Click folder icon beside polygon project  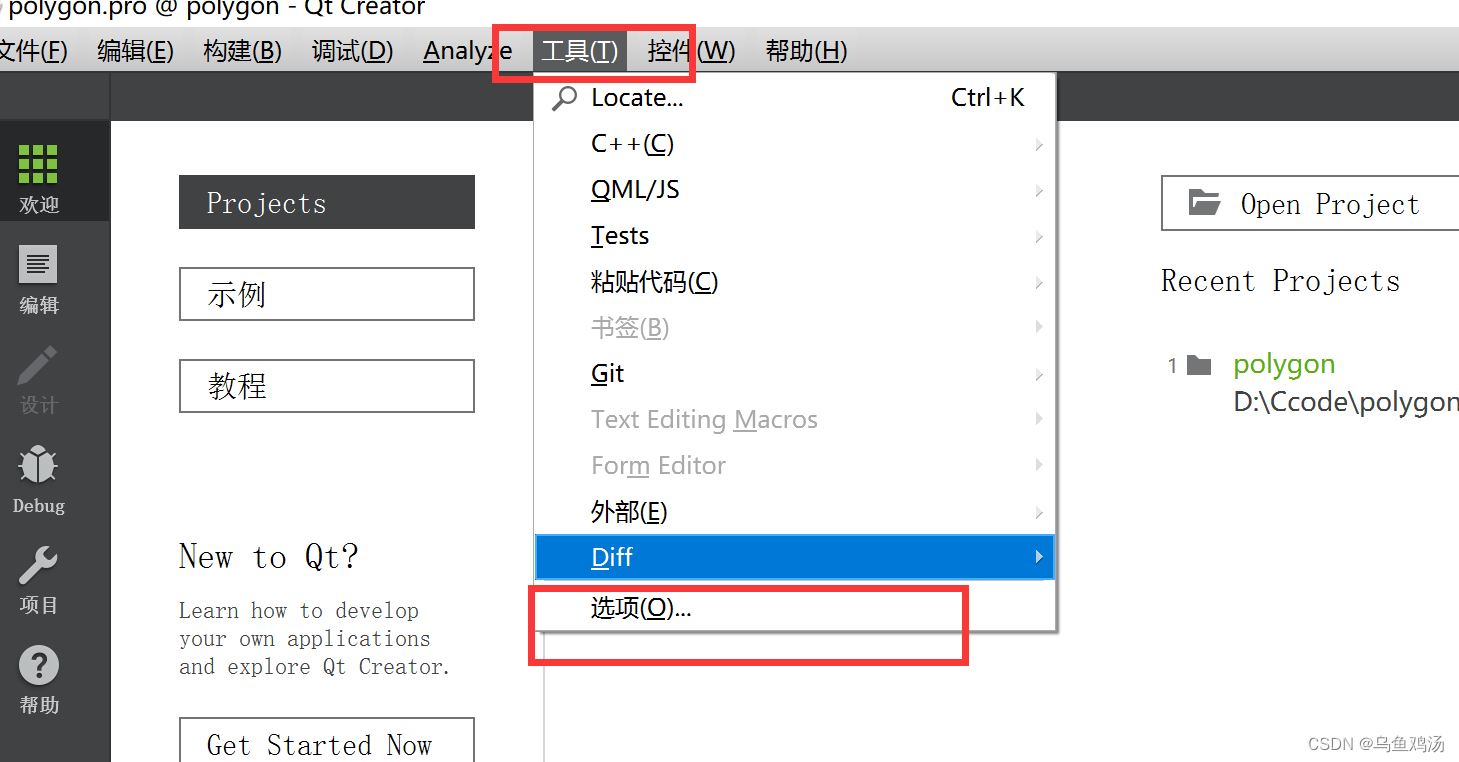point(1199,365)
